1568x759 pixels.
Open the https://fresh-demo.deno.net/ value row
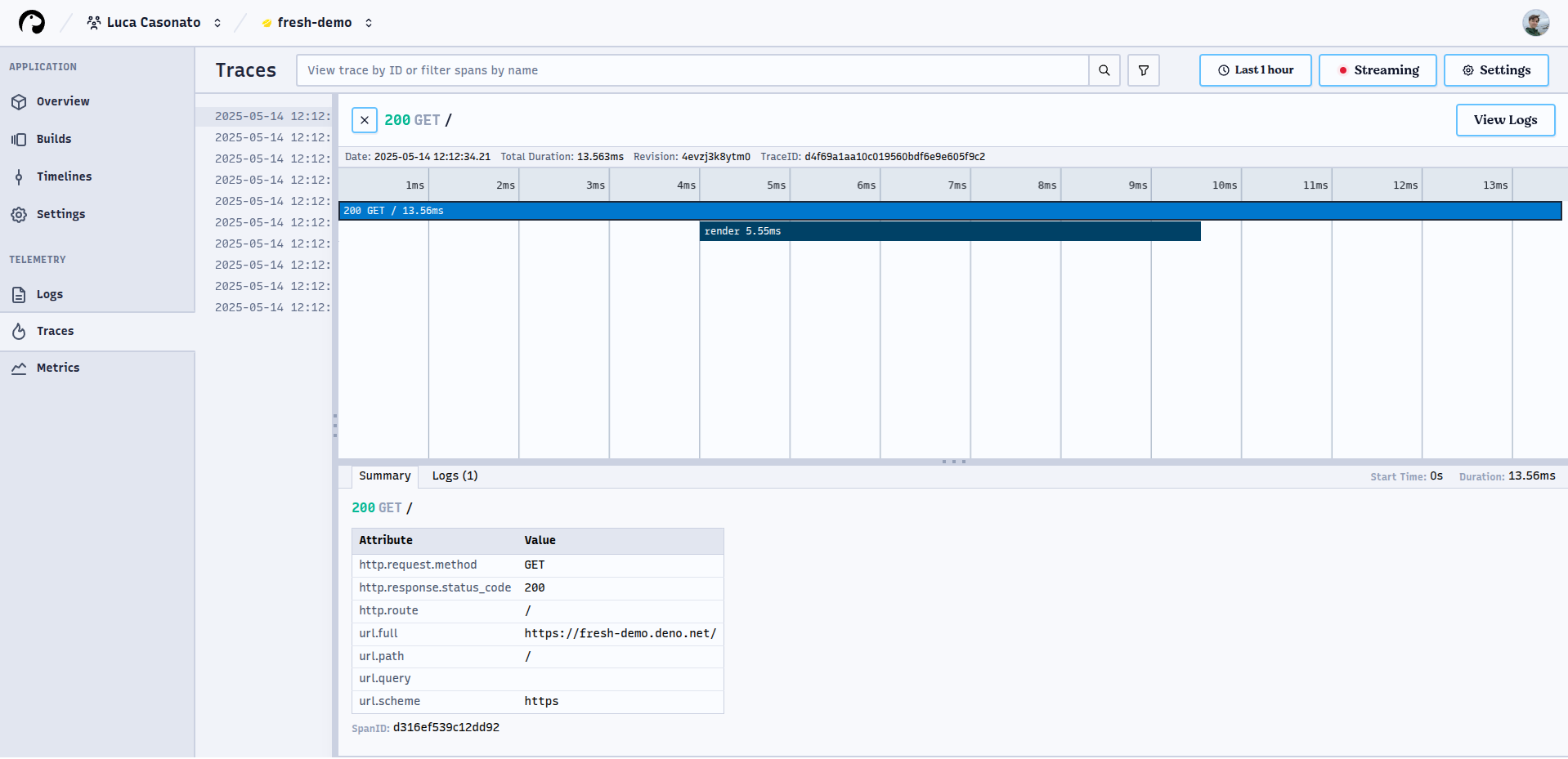(x=620, y=633)
